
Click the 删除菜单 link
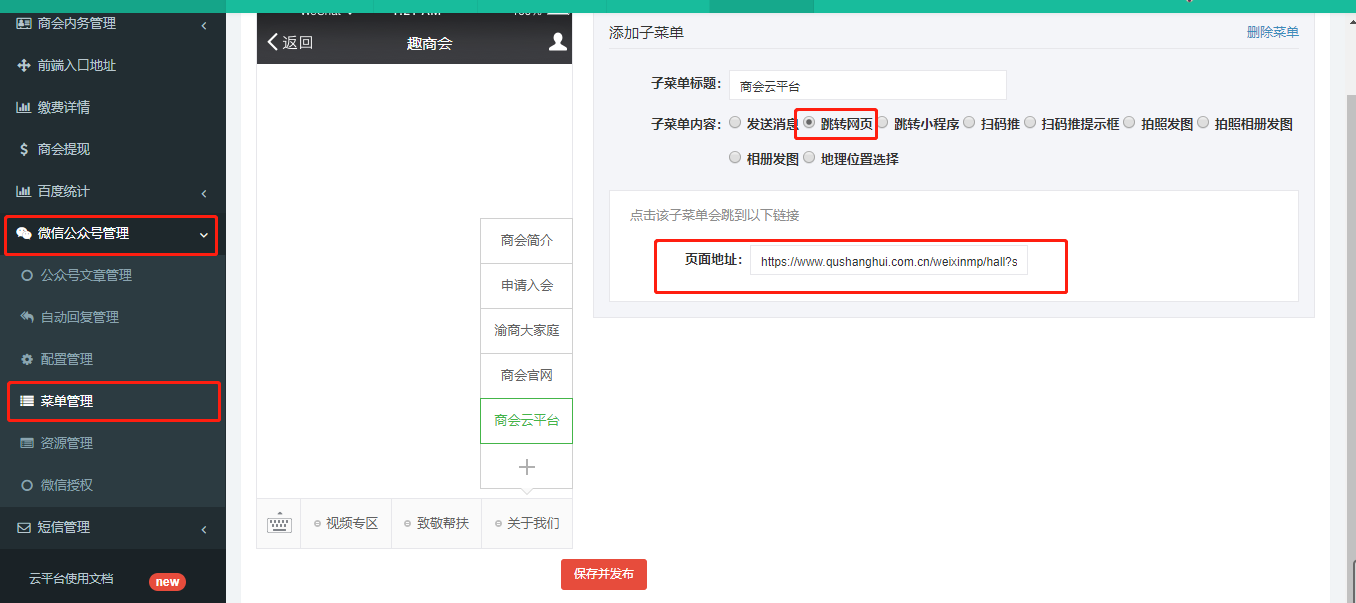(x=1272, y=32)
